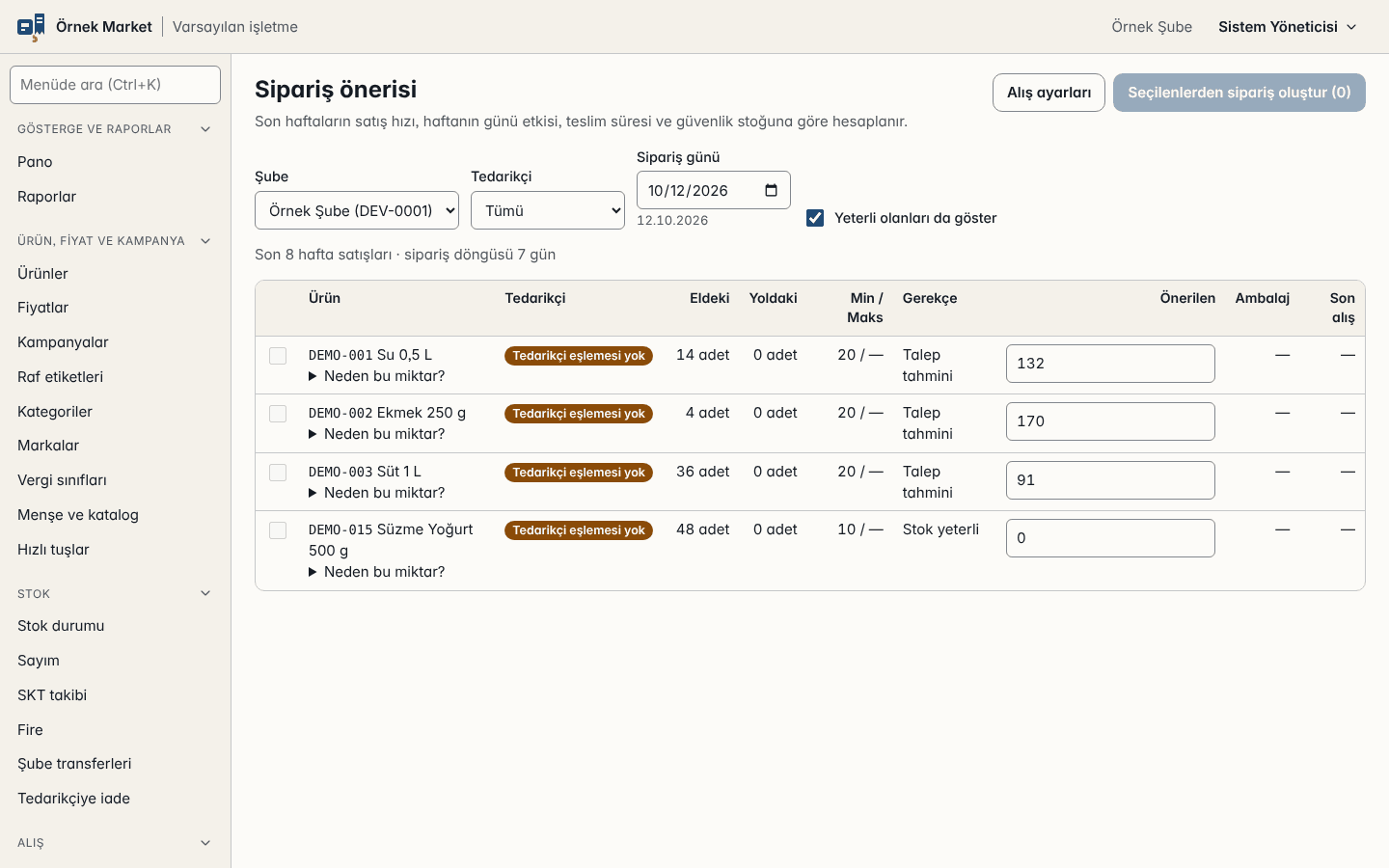Collapse the Ürün, Fiyat ve Kampanya chevron
The height and width of the screenshot is (868, 1389).
click(205, 241)
